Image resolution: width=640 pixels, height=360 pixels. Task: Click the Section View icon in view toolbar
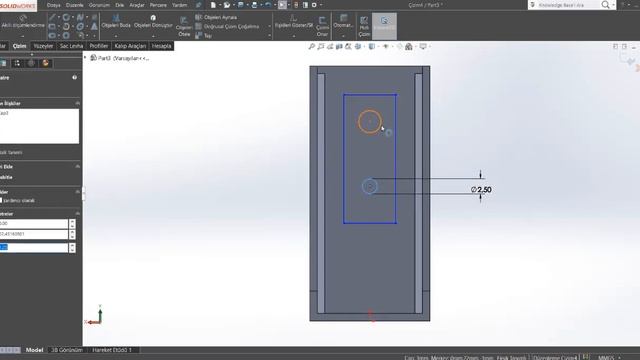pos(339,47)
